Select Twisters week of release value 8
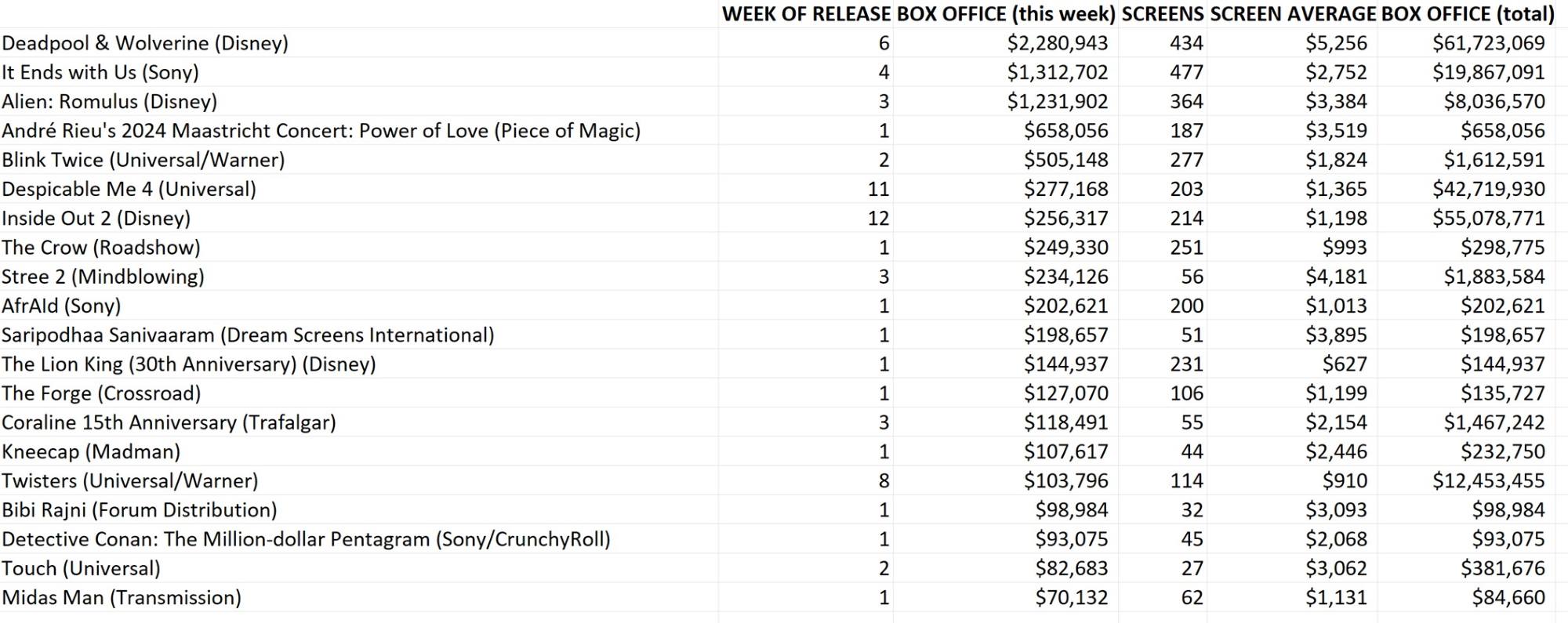 [884, 481]
